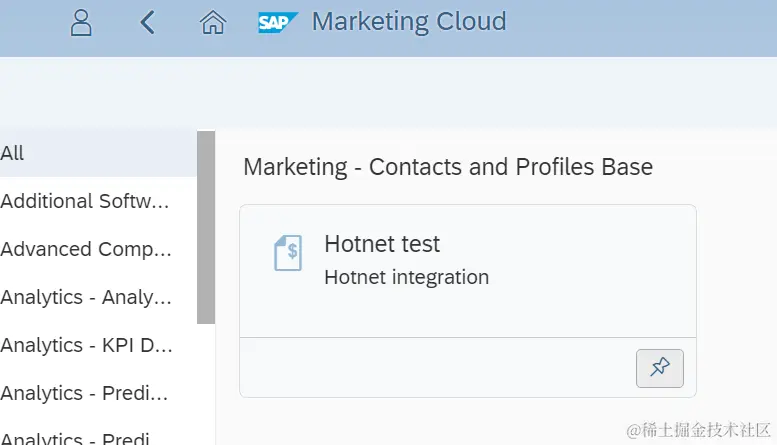Choose the Analytics - Analy... category
Screen dimensions: 777x445
tap(86, 297)
